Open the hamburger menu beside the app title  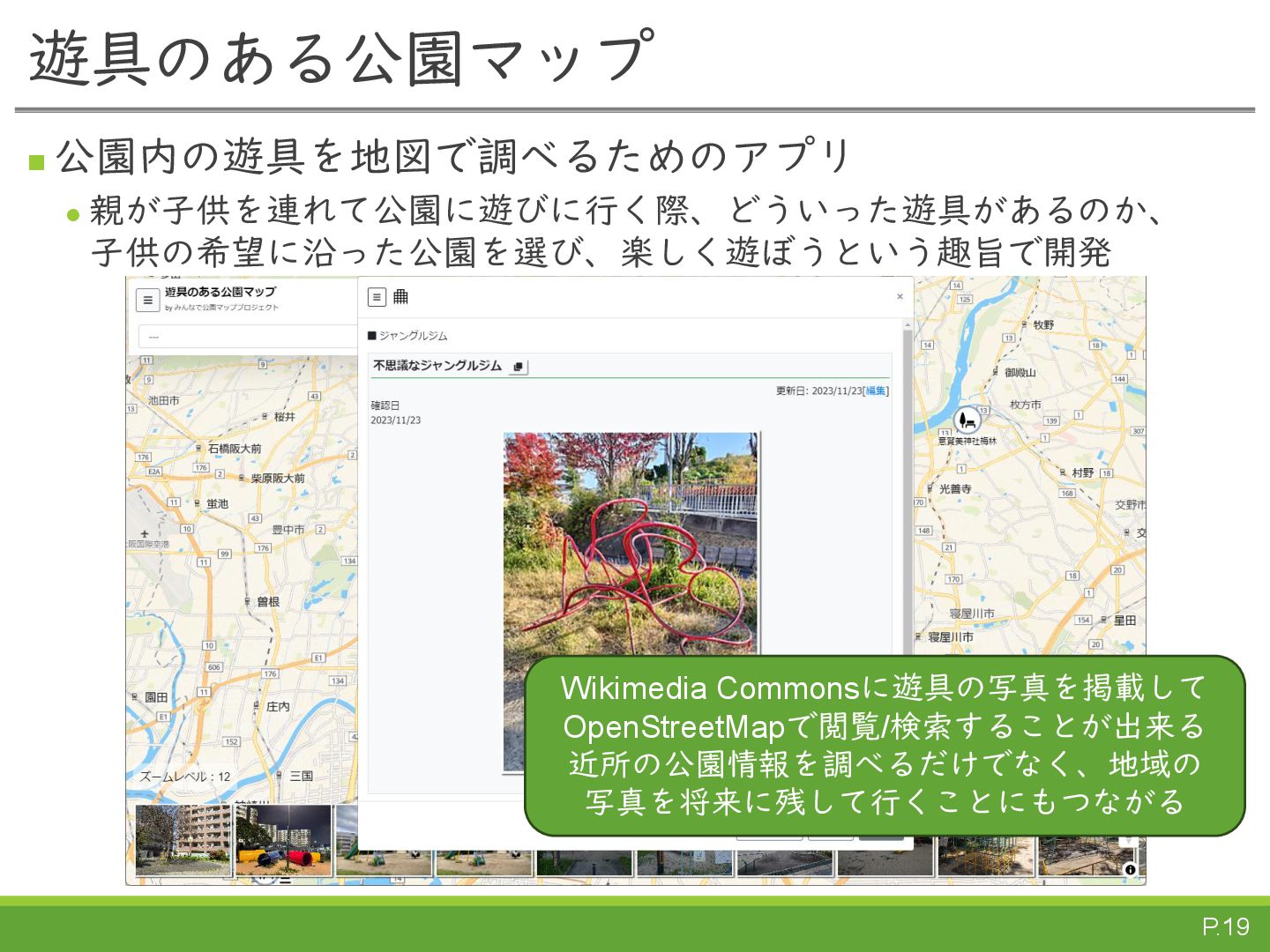pyautogui.click(x=148, y=300)
